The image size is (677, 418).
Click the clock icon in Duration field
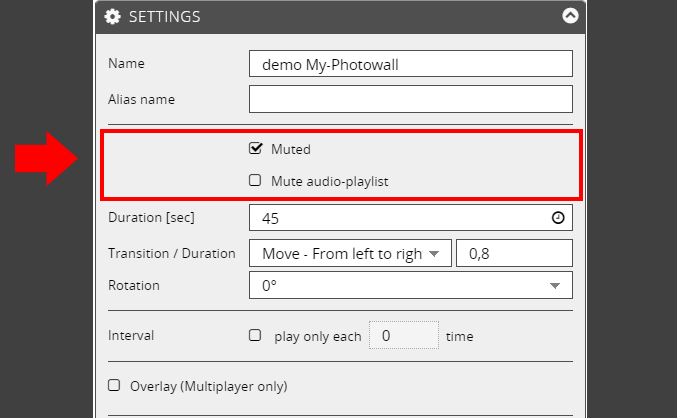[558, 218]
